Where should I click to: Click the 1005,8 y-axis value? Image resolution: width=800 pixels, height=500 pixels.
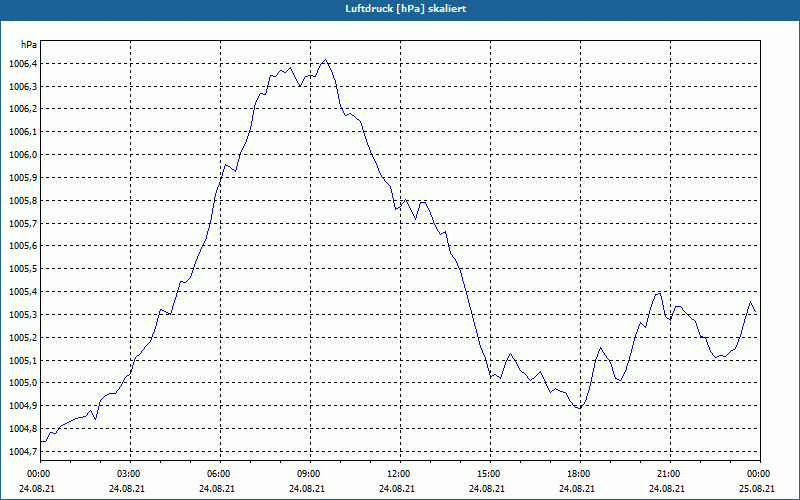point(23,201)
